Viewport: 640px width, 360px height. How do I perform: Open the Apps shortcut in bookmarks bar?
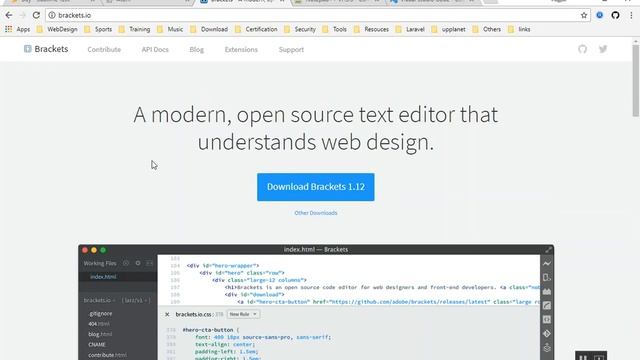18,29
